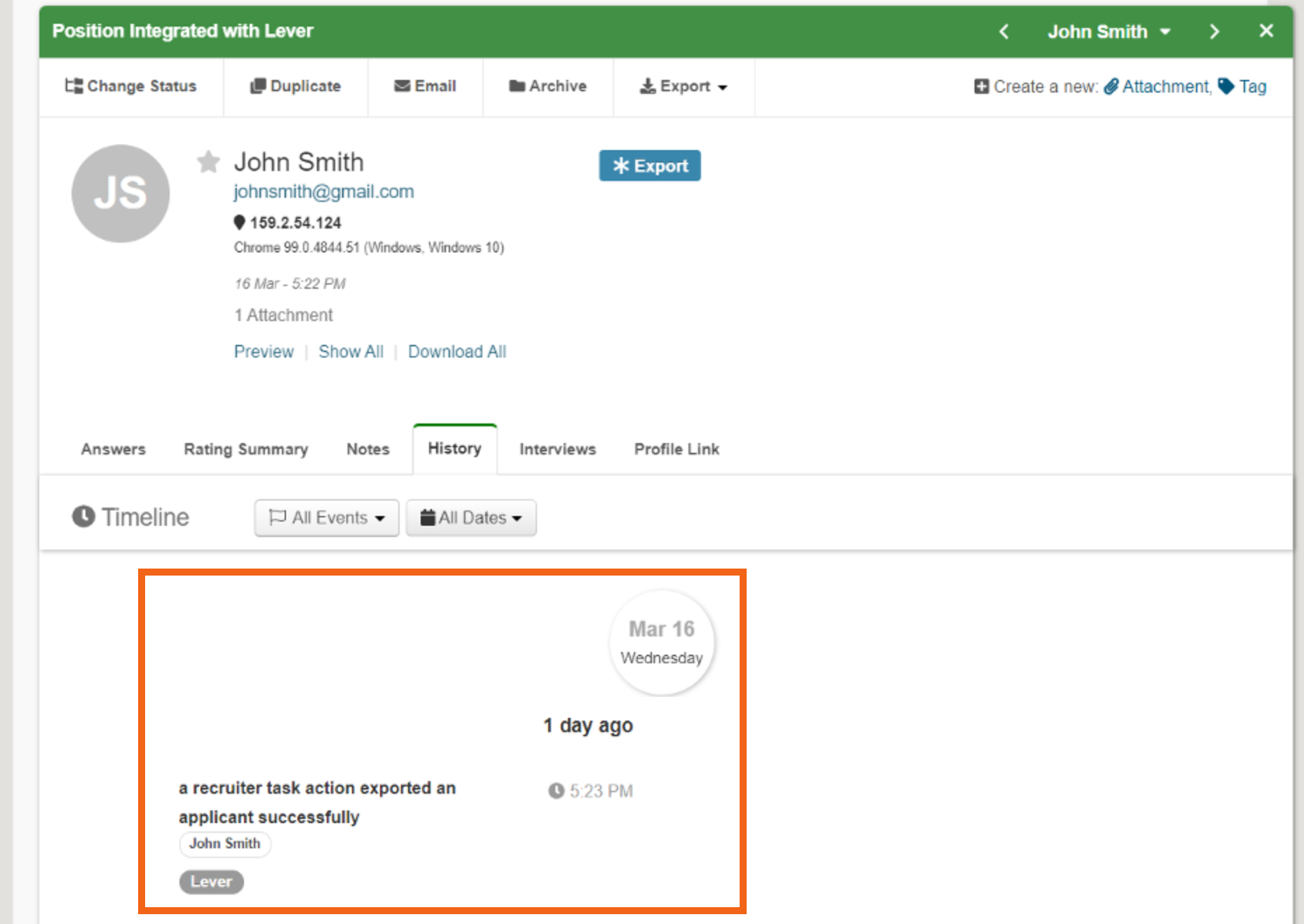Select the Duplicate candidate icon

(259, 85)
